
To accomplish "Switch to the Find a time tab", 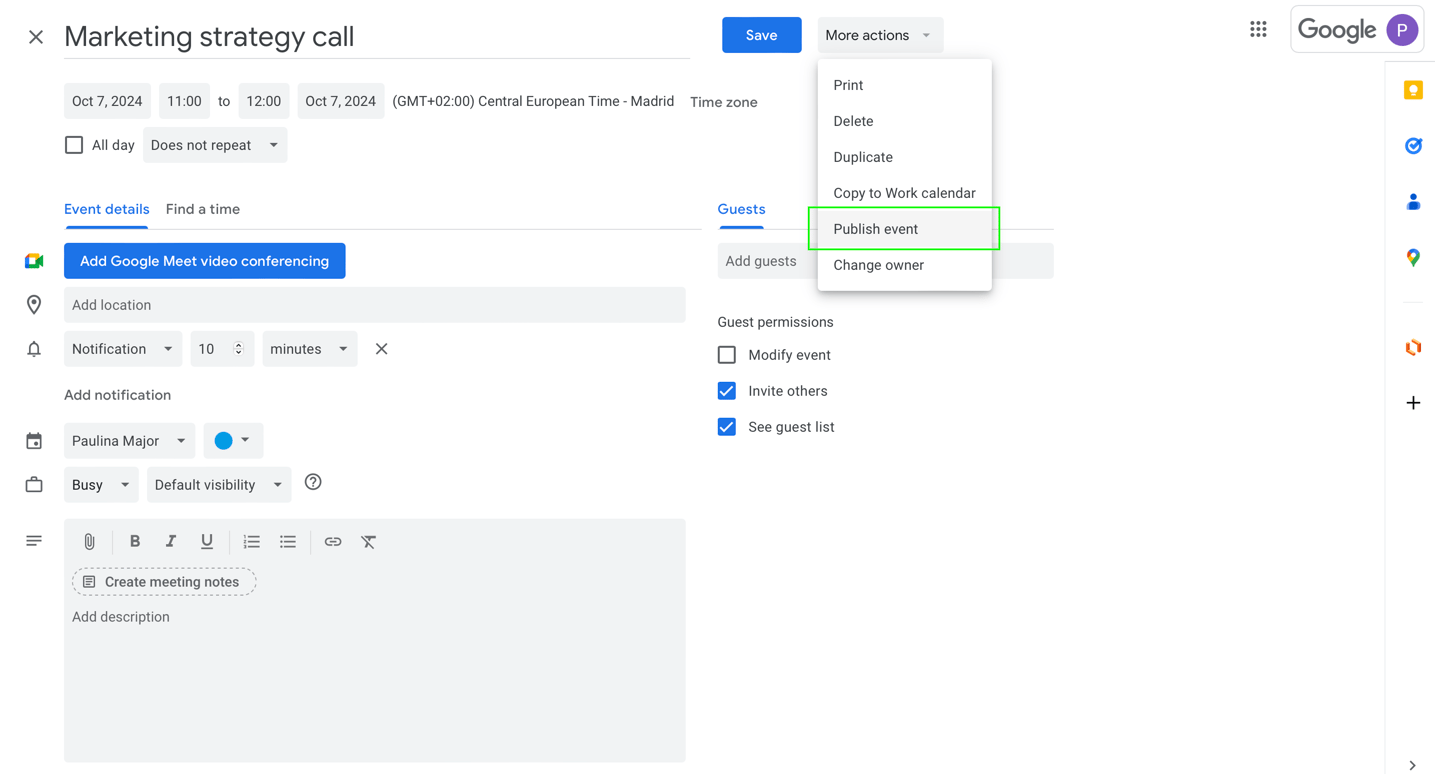I will [202, 209].
